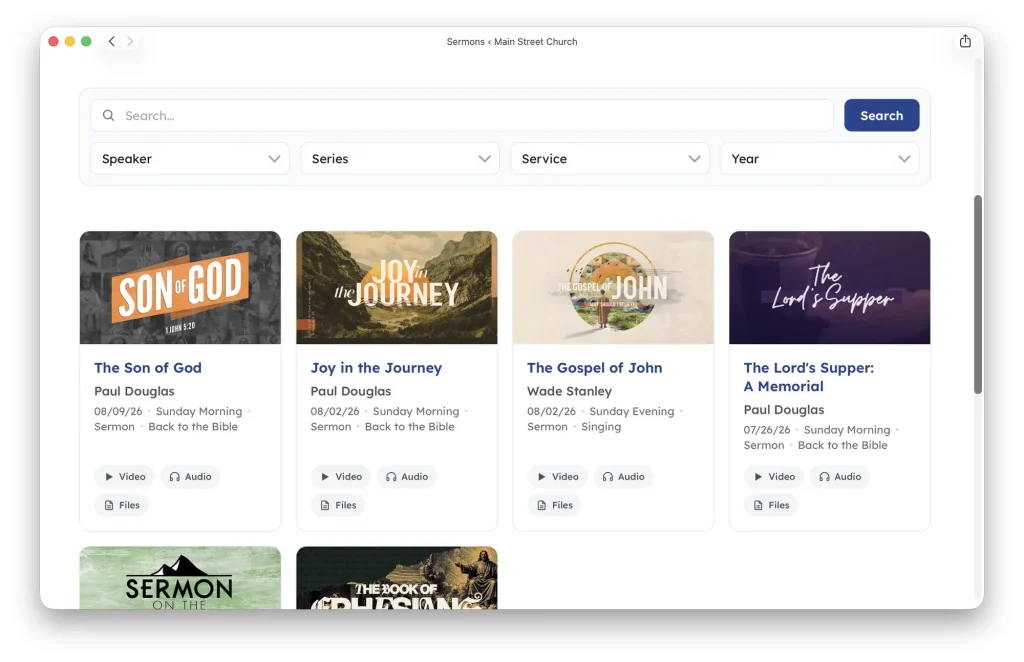Screen dimensions: 1024x662
Task: Click the Sunday Evening service label
Action: click(x=632, y=411)
